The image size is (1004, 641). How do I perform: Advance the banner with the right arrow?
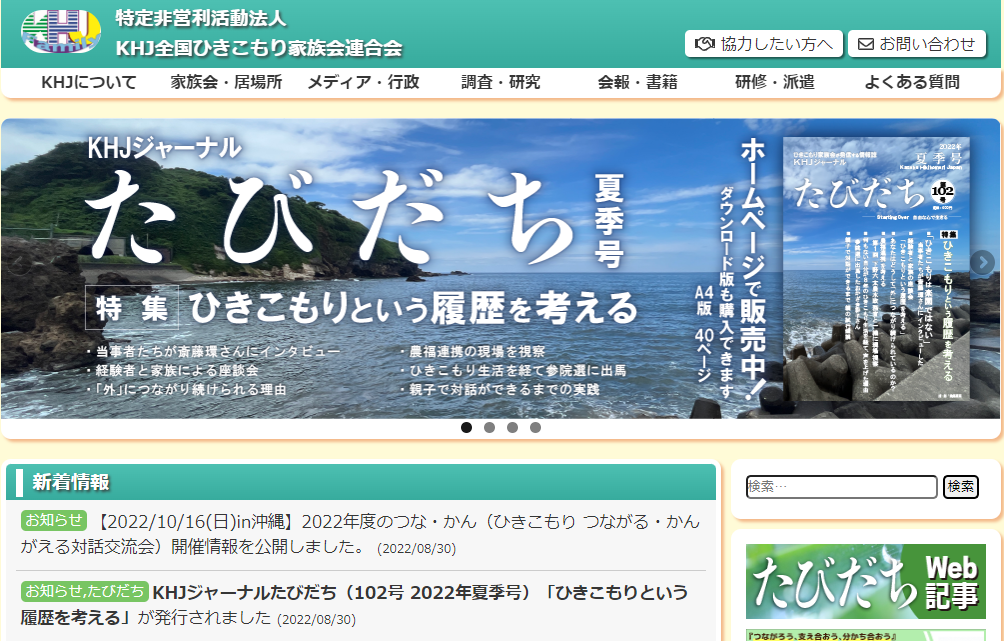click(x=982, y=262)
